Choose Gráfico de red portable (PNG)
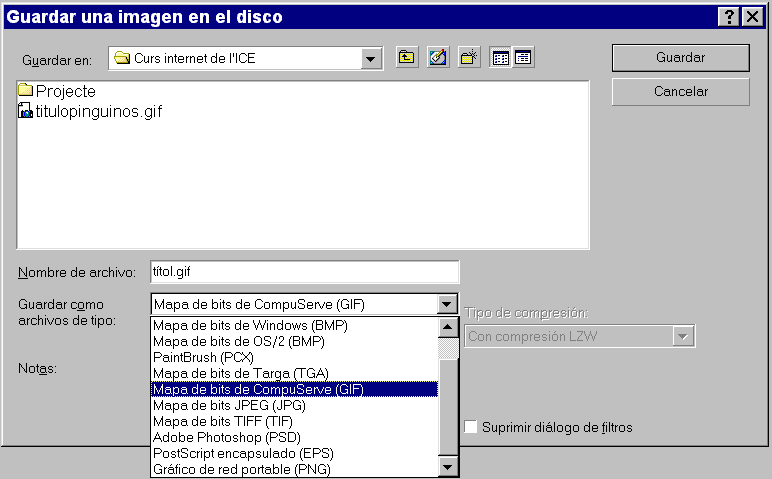 point(241,469)
